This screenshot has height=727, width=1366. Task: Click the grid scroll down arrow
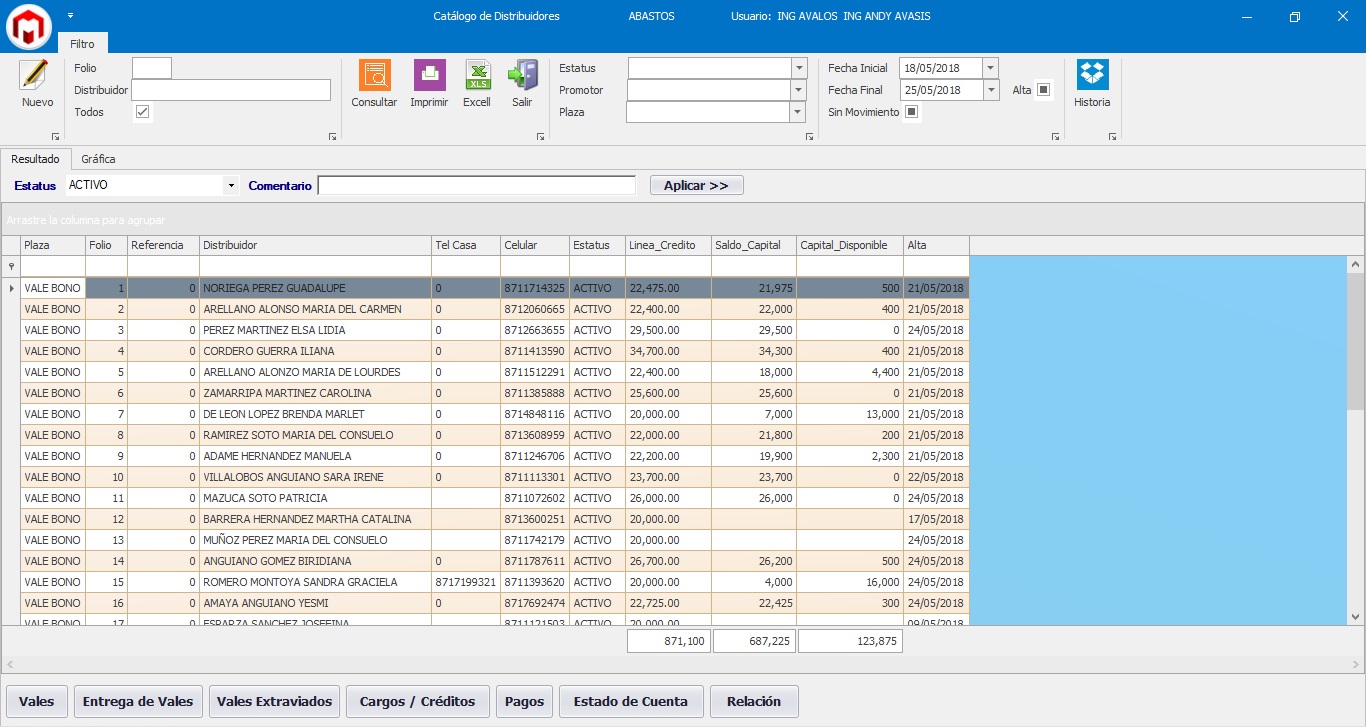pos(1356,617)
